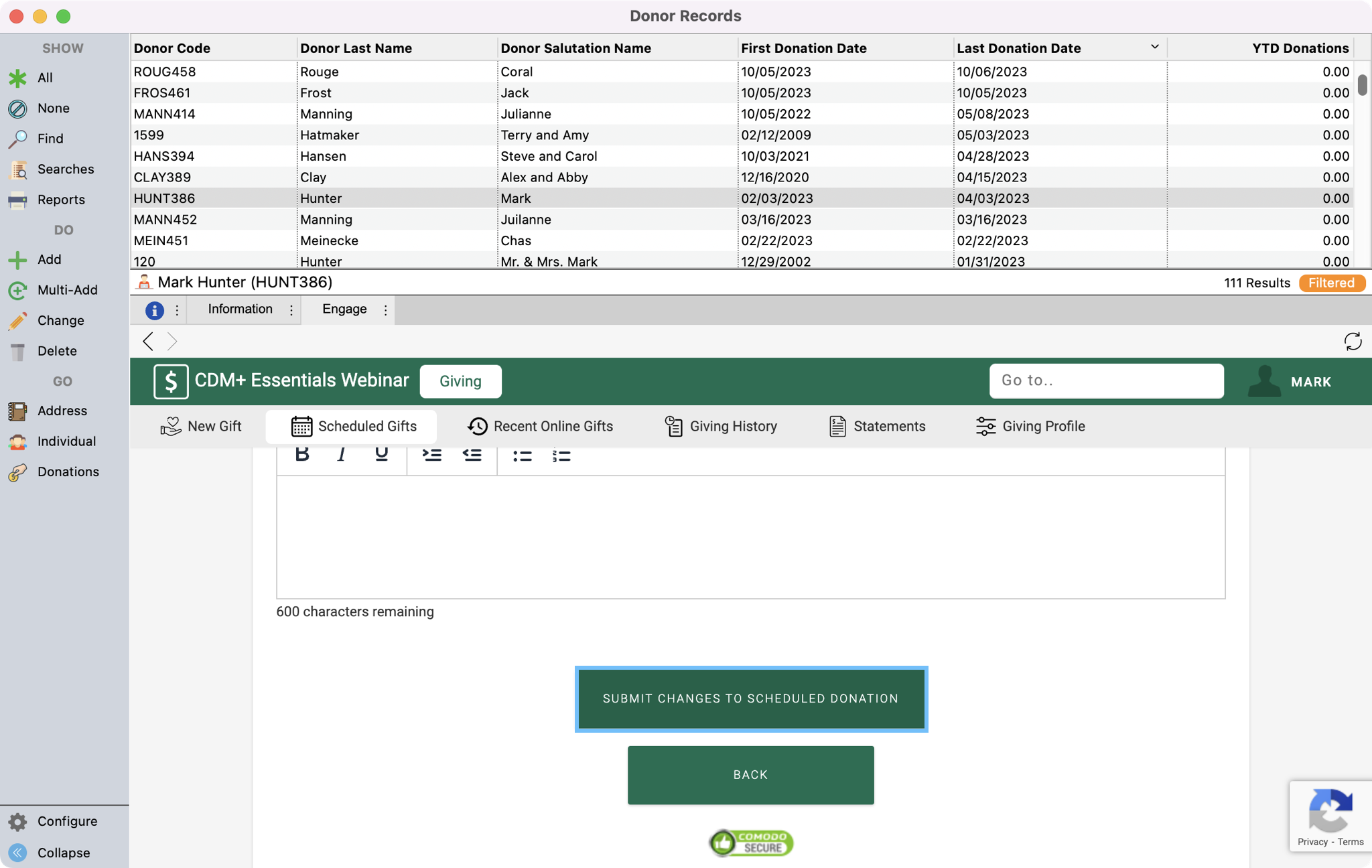Screen dimensions: 1372x868
Task: Open the Engage tab options menu
Action: [385, 310]
